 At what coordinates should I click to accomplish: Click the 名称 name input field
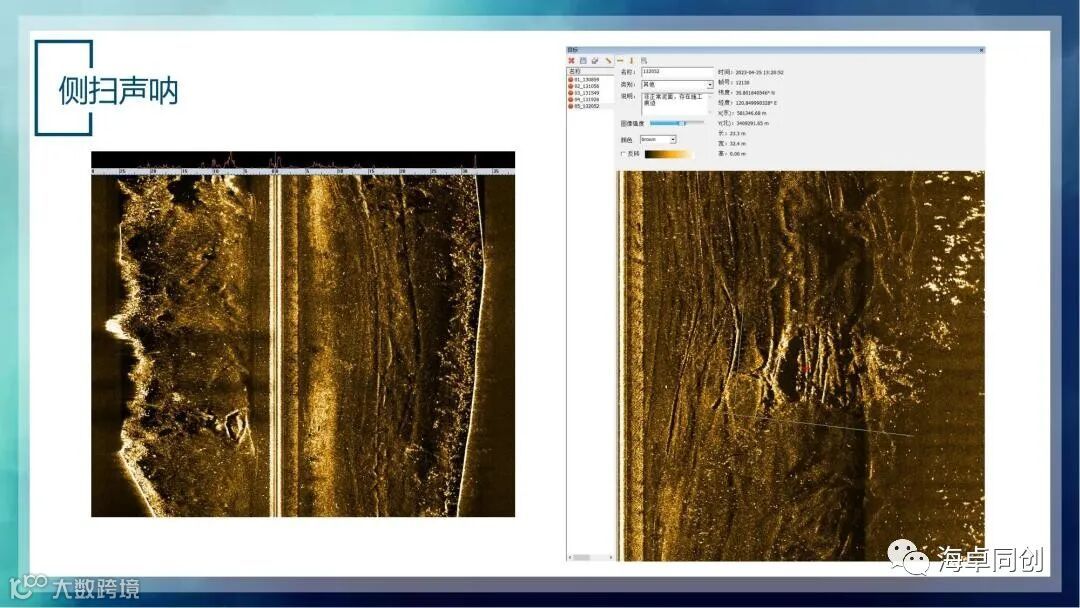676,72
